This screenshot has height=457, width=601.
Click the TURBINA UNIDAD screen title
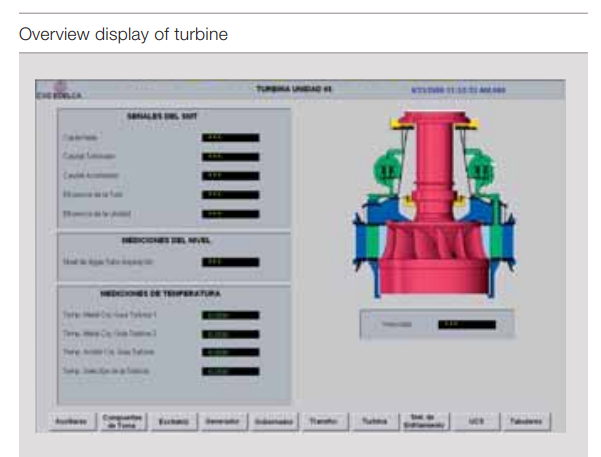point(294,89)
